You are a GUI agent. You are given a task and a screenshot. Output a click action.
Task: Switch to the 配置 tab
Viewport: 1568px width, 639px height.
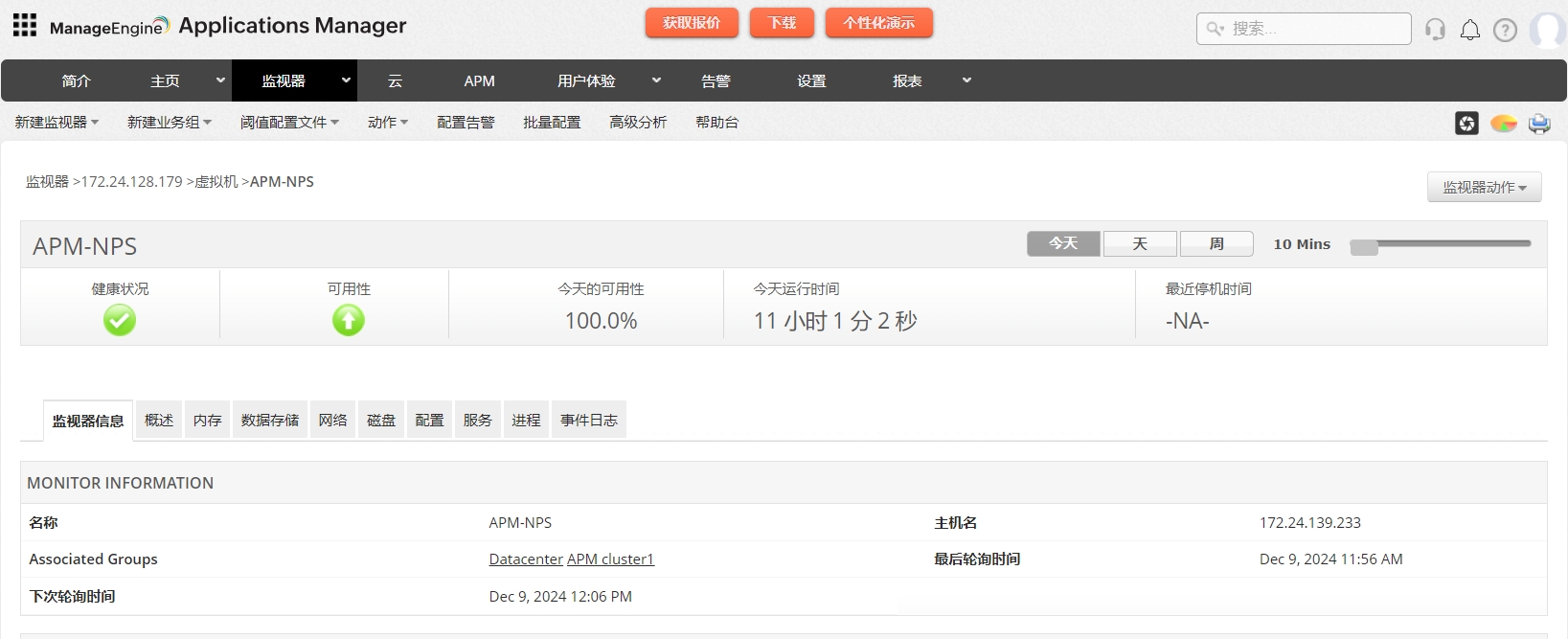[429, 420]
